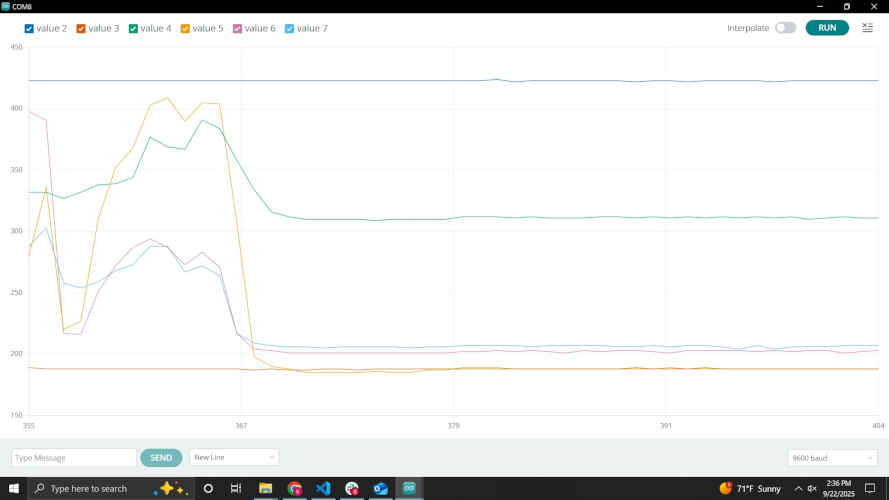Disable the value 7 series checkbox
This screenshot has height=500, width=889.
tap(290, 28)
